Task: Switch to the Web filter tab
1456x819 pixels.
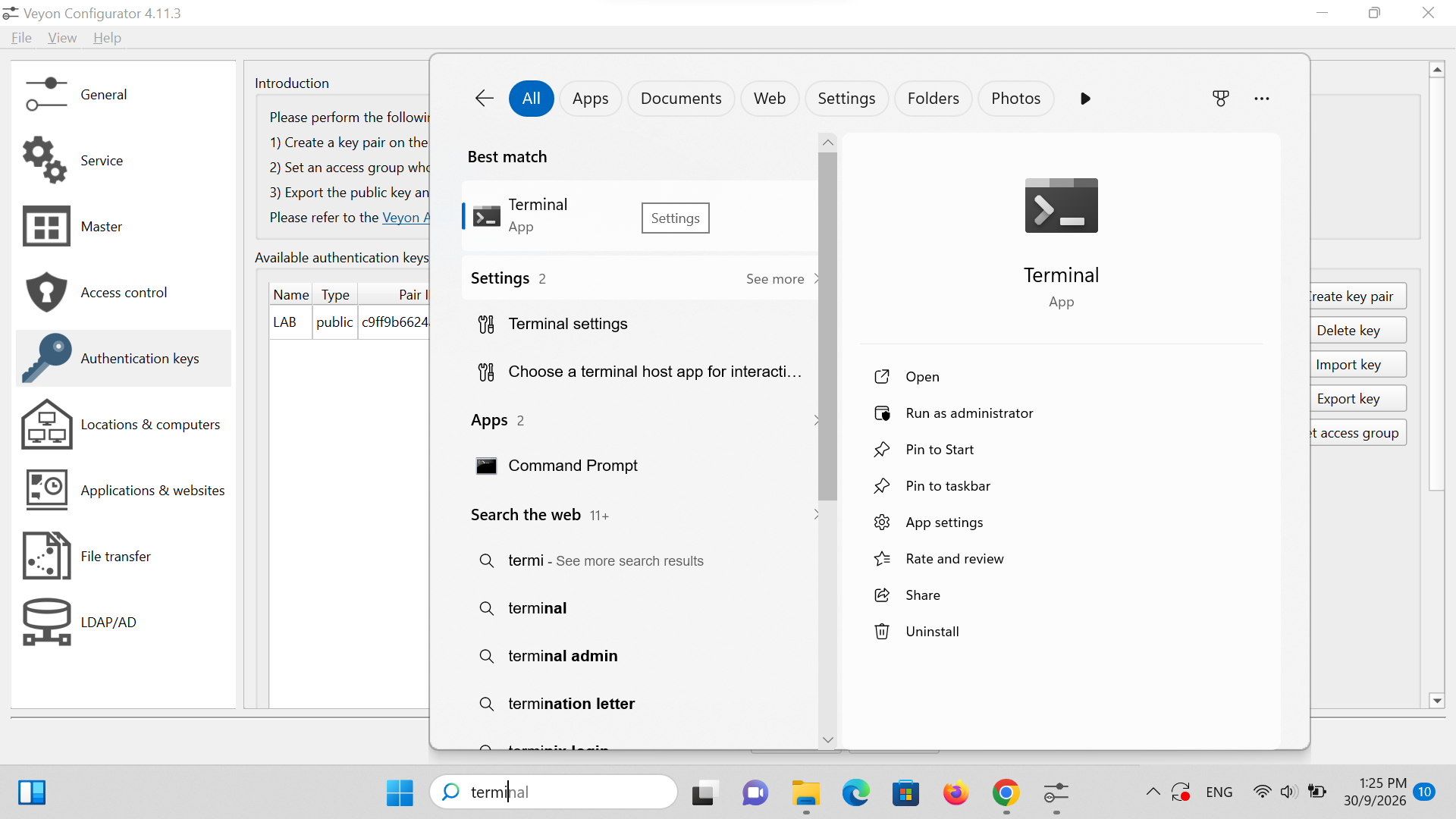Action: click(769, 98)
